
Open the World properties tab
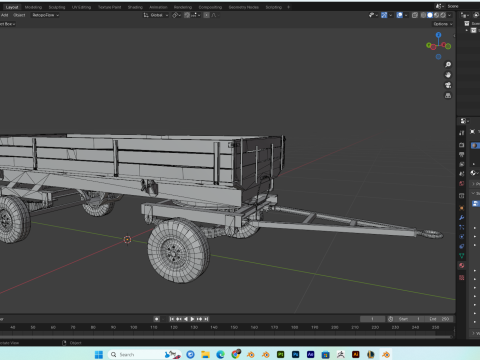462,184
